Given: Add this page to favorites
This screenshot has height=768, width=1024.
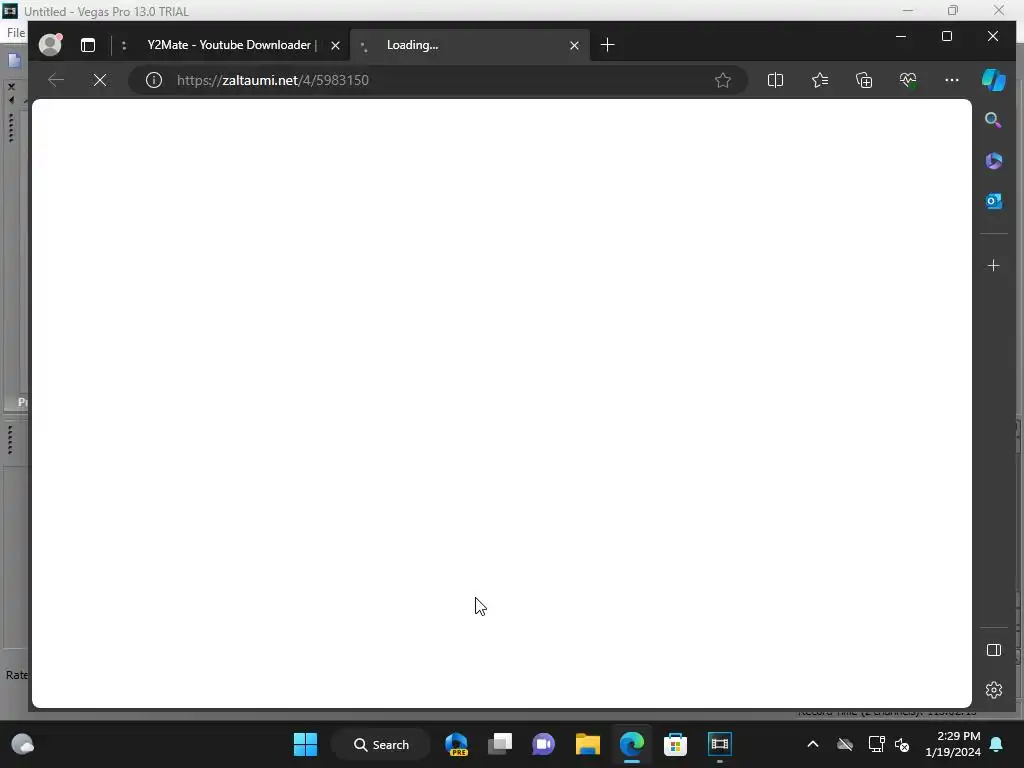Looking at the screenshot, I should [722, 80].
